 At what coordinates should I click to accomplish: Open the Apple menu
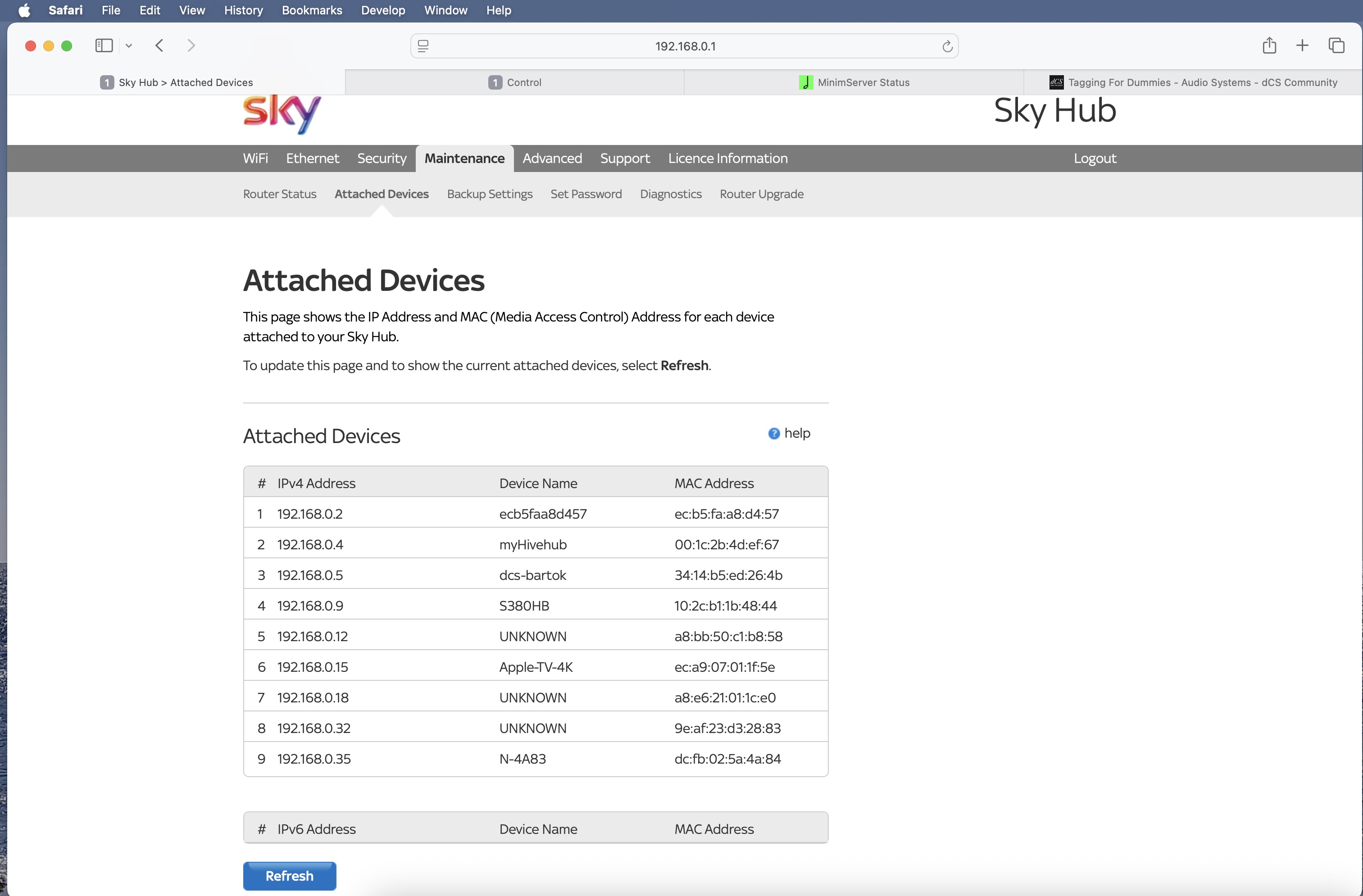[x=24, y=10]
